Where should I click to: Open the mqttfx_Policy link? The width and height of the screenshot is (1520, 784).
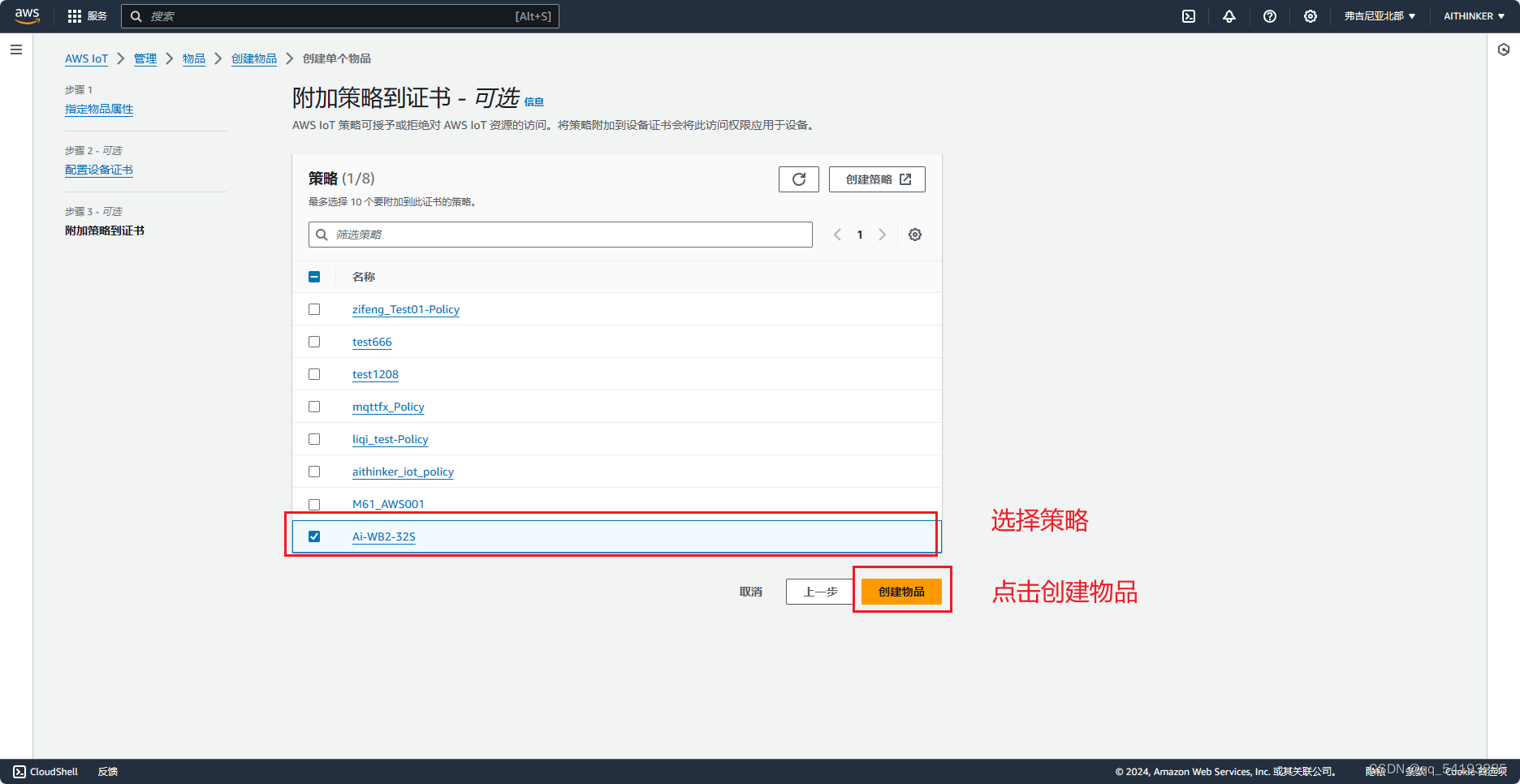coord(388,407)
